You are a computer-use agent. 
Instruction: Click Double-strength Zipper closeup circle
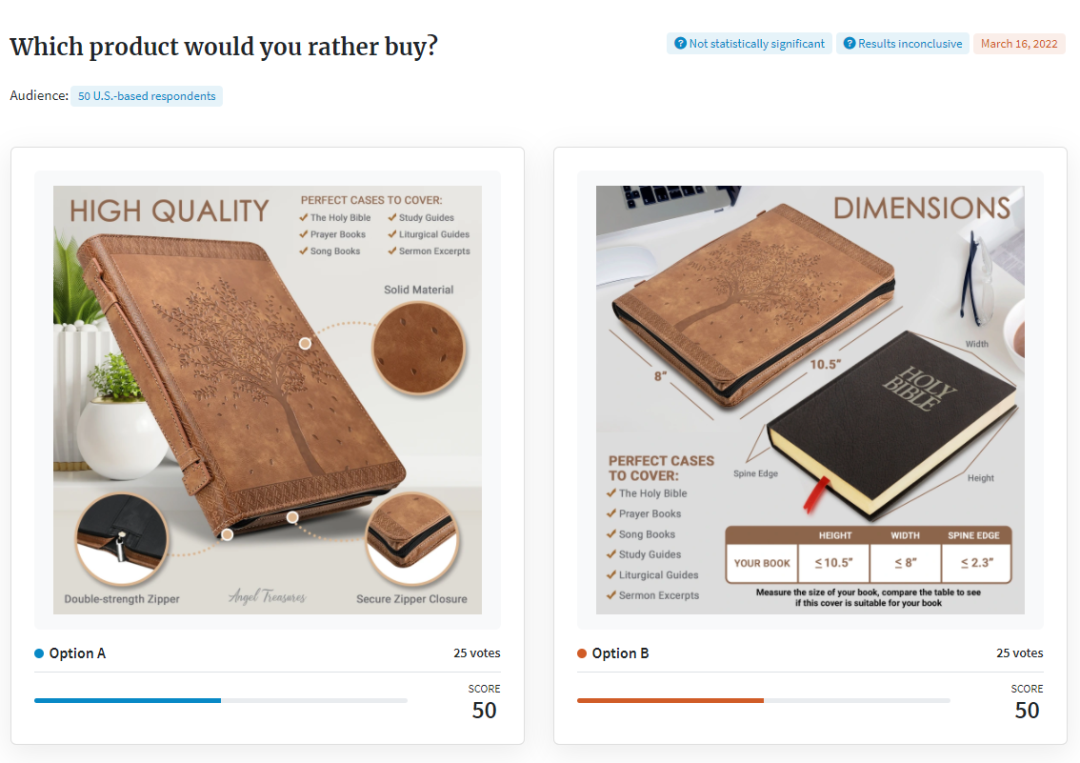(x=121, y=539)
